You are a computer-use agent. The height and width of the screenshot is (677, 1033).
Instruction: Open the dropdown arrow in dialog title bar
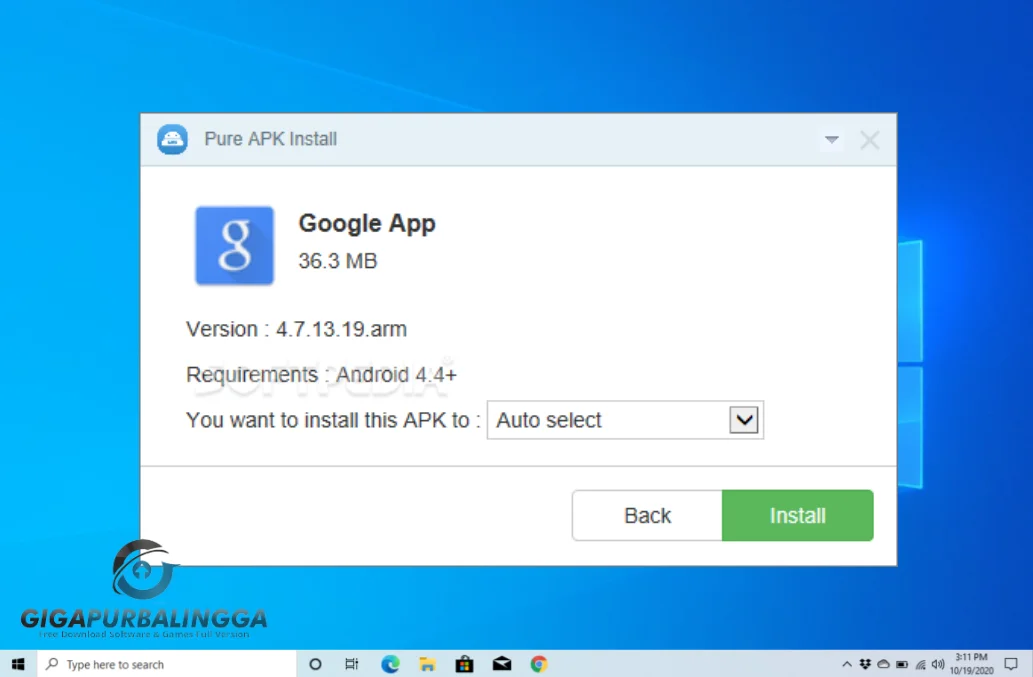coord(832,140)
